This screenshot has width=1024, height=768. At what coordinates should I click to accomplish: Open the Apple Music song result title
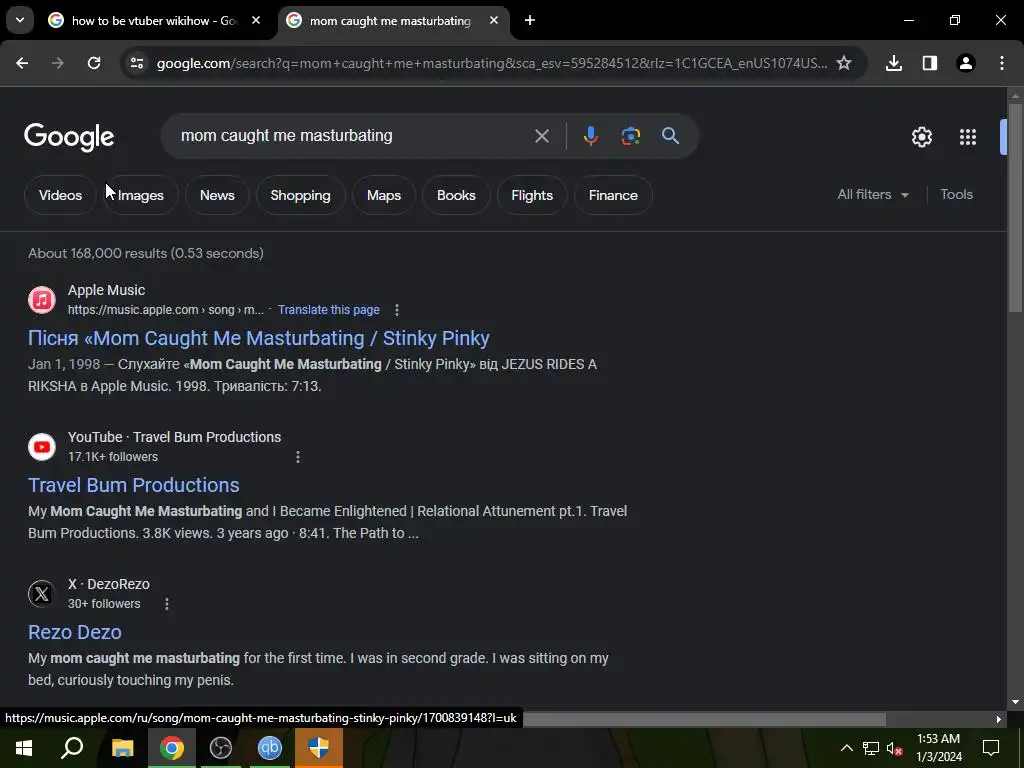click(x=259, y=338)
